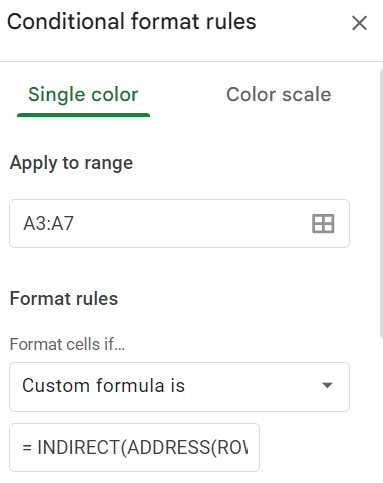Focus the custom formula text field
This screenshot has height=483, width=383.
(x=134, y=447)
